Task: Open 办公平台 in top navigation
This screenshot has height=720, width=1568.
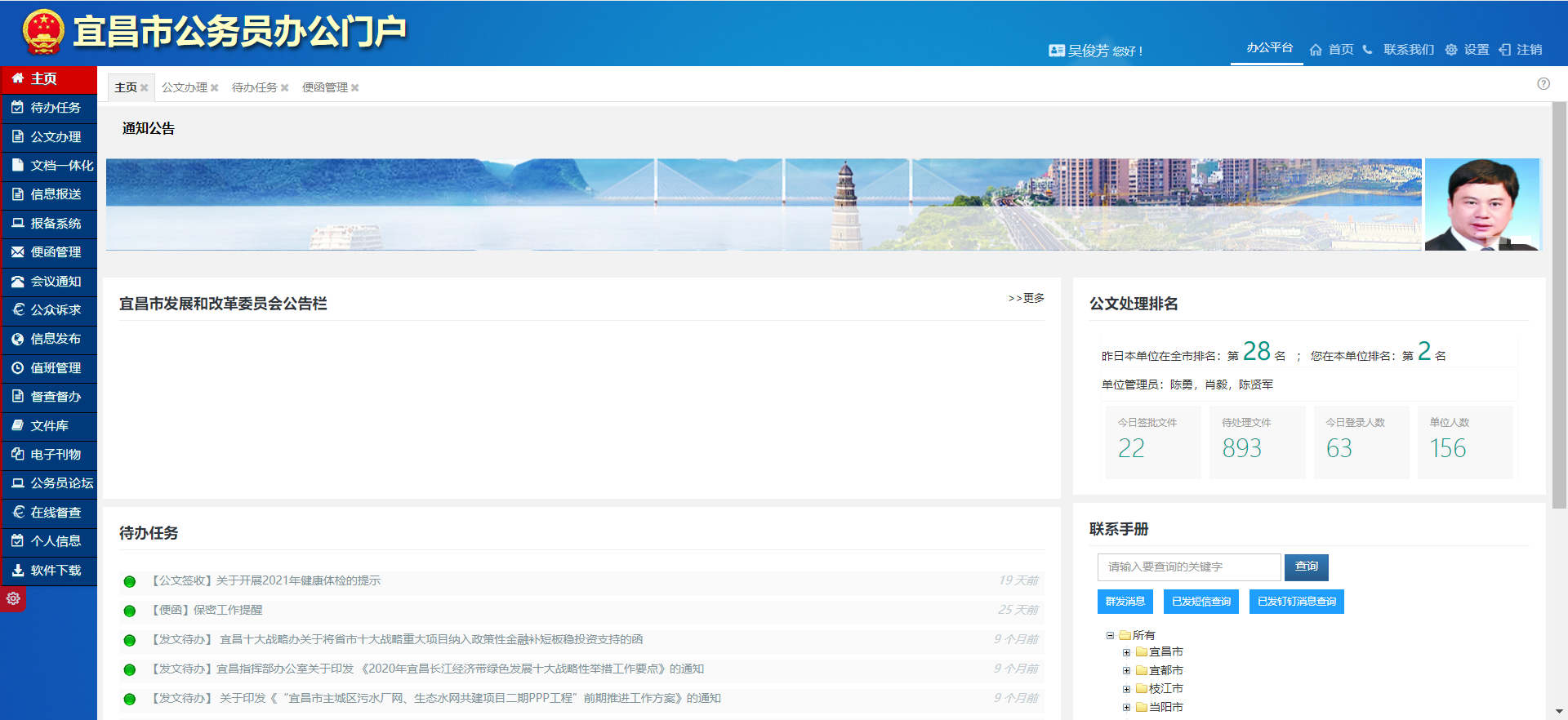Action: point(1269,48)
